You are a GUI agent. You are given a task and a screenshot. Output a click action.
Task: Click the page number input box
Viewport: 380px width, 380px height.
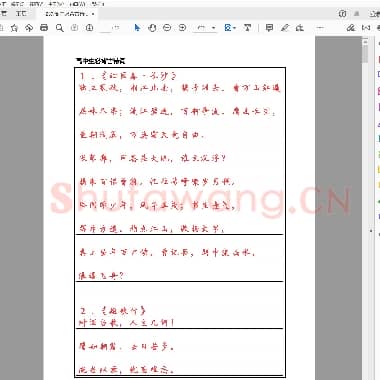pos(105,28)
